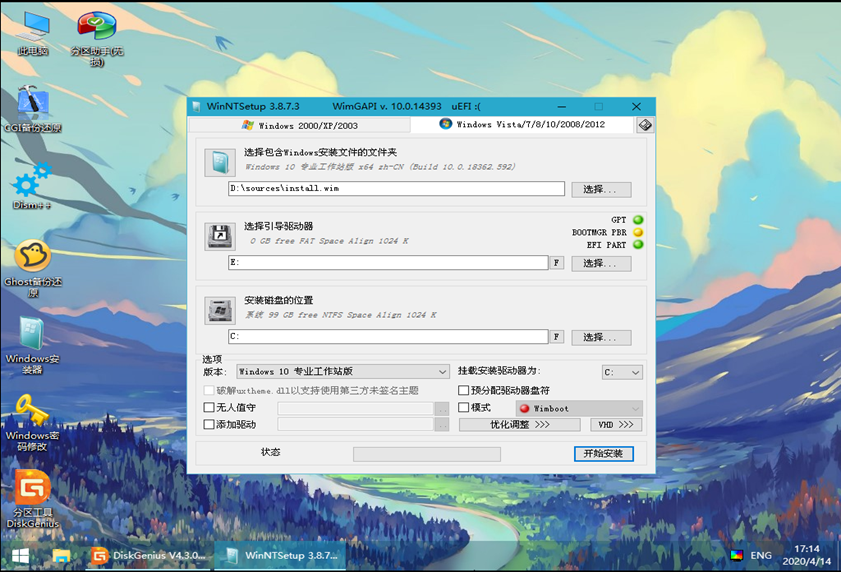Click the install files folder icon

click(220, 163)
